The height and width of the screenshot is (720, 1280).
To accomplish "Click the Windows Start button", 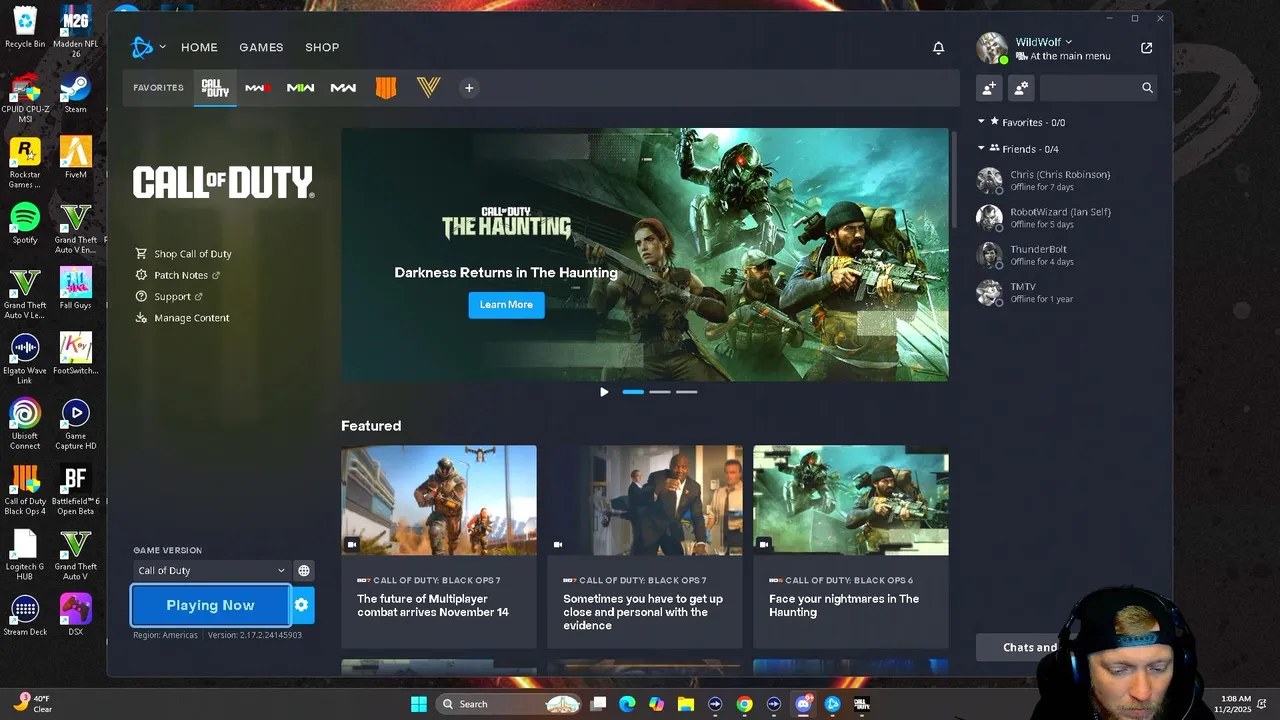I will (x=419, y=704).
